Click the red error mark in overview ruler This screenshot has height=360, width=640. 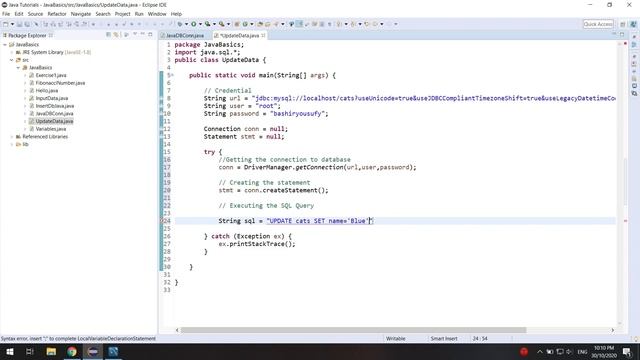tap(625, 221)
